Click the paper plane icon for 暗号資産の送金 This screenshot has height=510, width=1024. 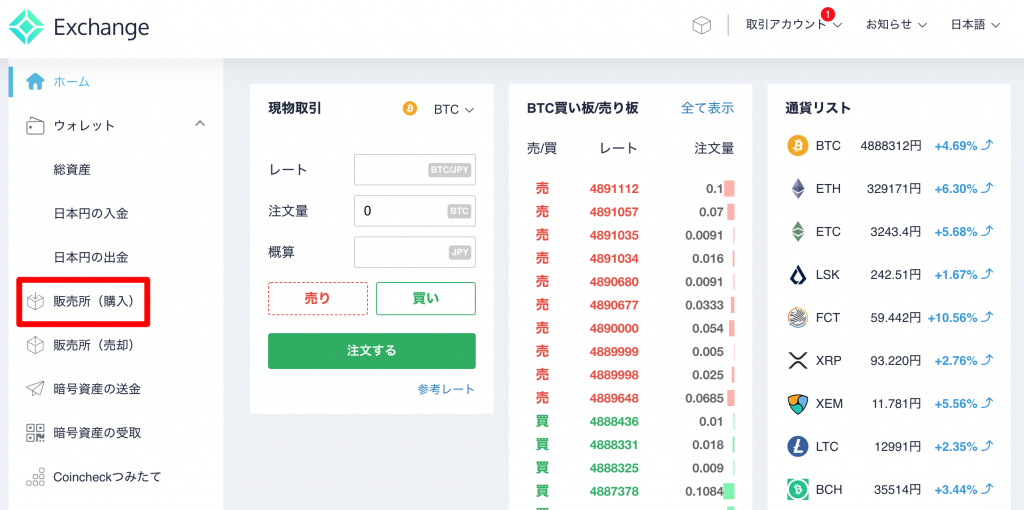pos(36,389)
